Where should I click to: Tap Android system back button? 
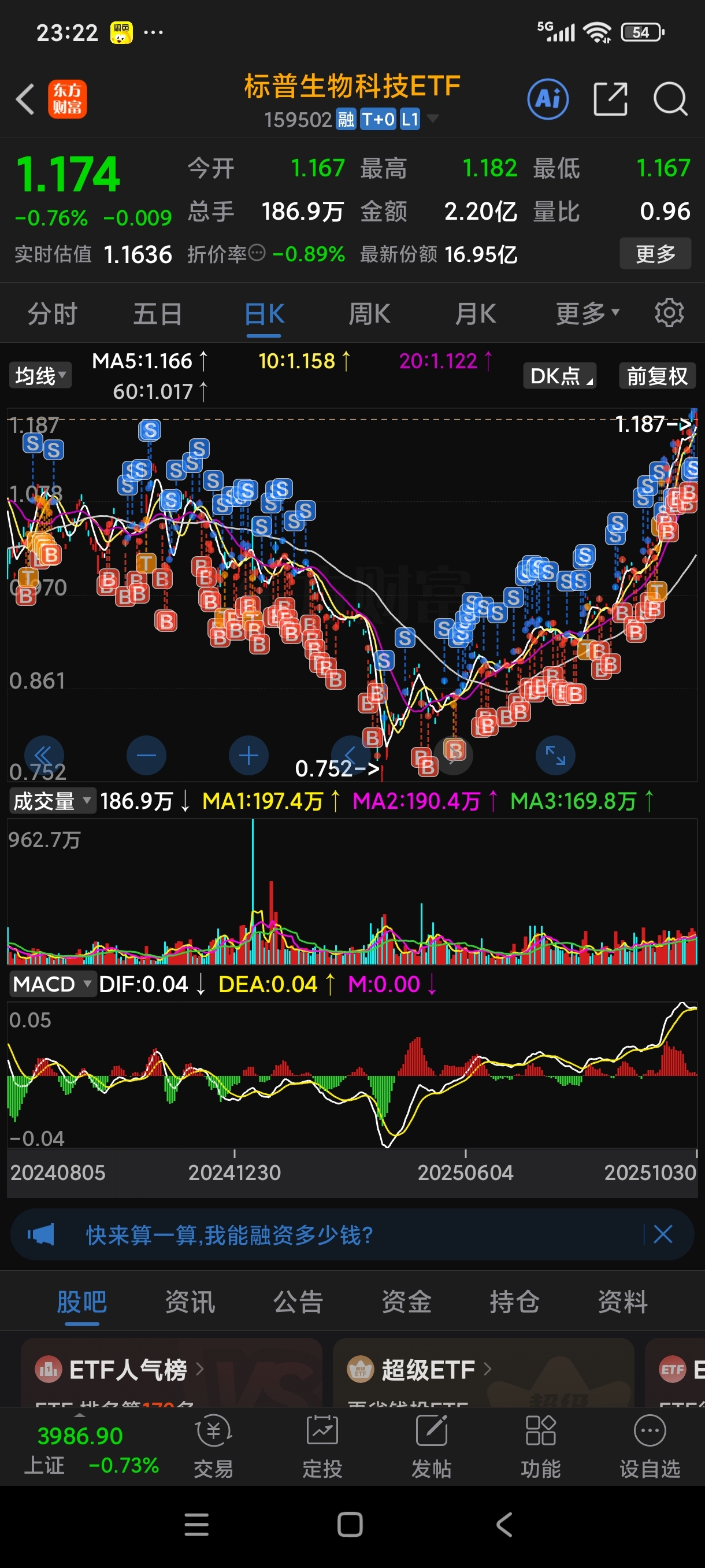pos(504,1524)
